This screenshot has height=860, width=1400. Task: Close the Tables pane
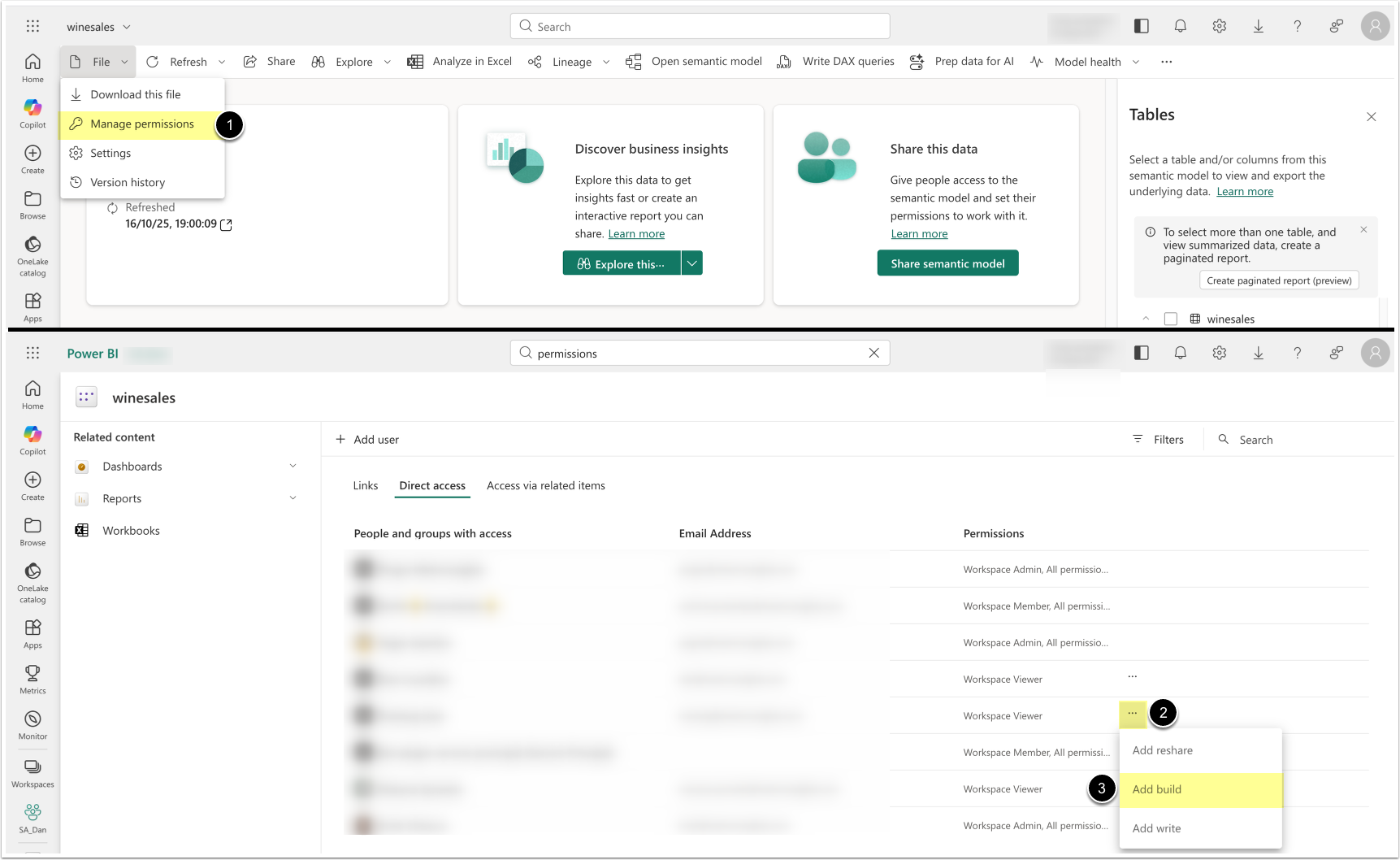tap(1372, 116)
